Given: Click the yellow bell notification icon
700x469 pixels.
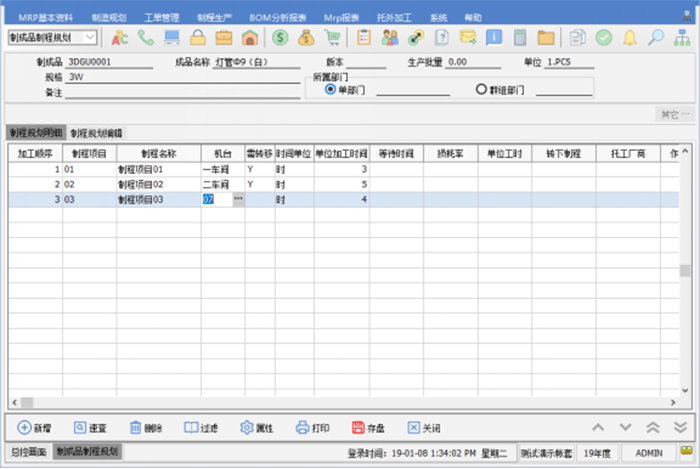Looking at the screenshot, I should pos(630,37).
